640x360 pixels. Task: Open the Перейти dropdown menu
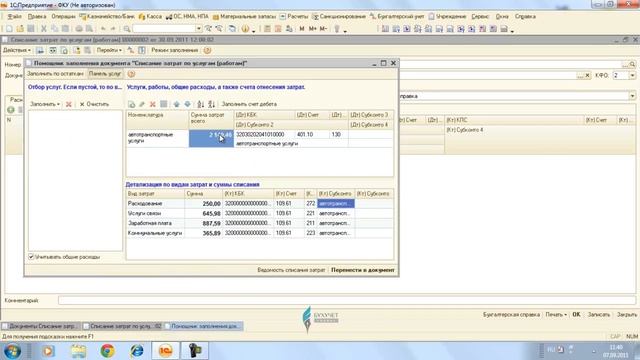[x=109, y=50]
